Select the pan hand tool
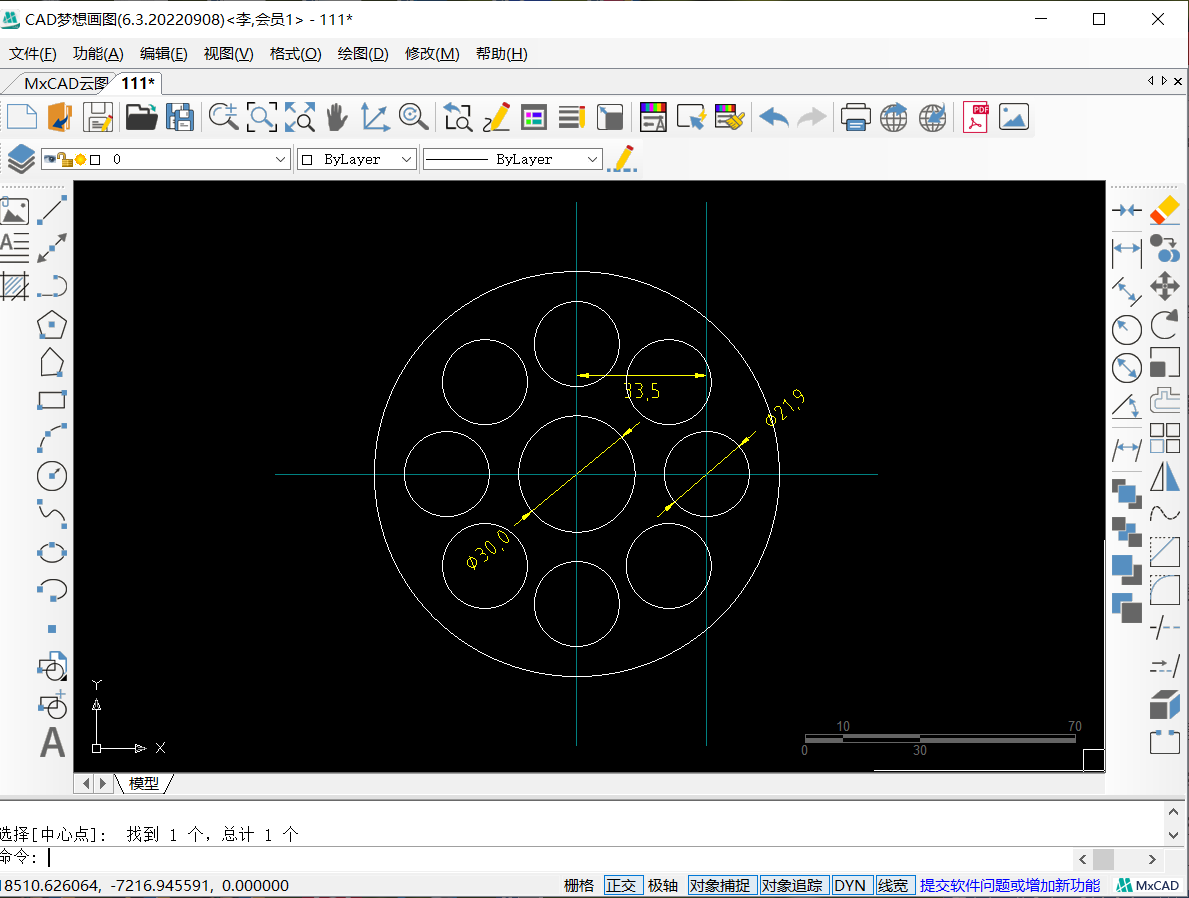The width and height of the screenshot is (1189, 898). tap(337, 118)
